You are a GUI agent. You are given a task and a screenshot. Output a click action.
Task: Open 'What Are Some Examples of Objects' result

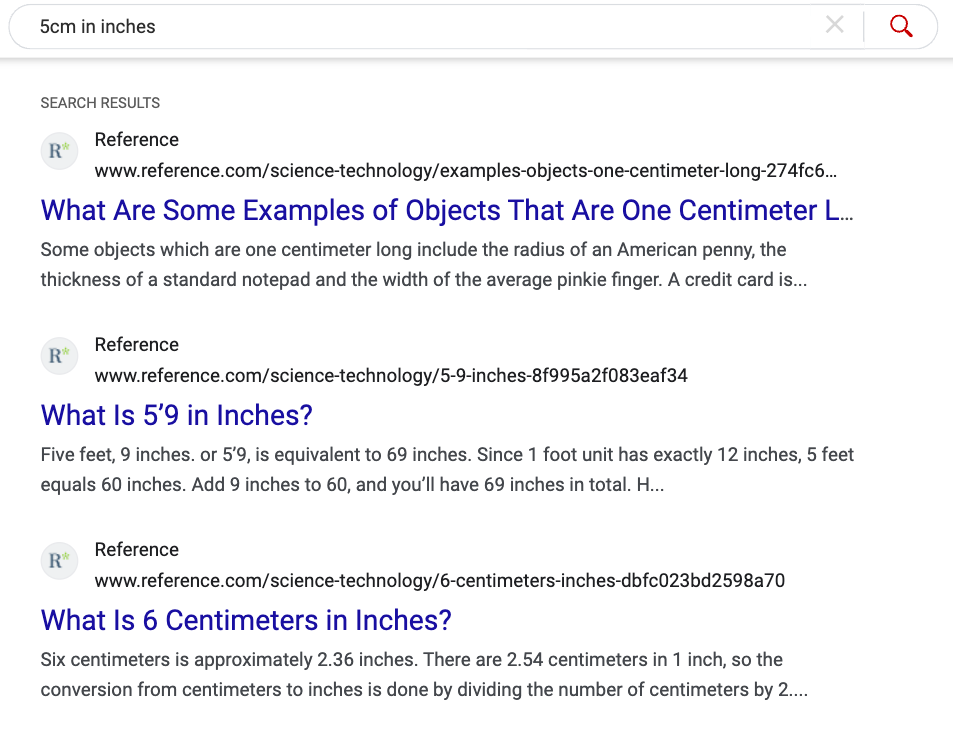447,211
